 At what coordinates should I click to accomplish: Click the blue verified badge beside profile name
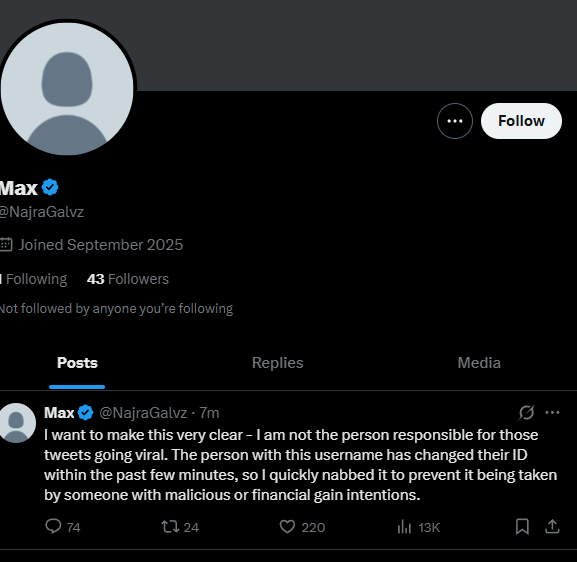click(50, 187)
